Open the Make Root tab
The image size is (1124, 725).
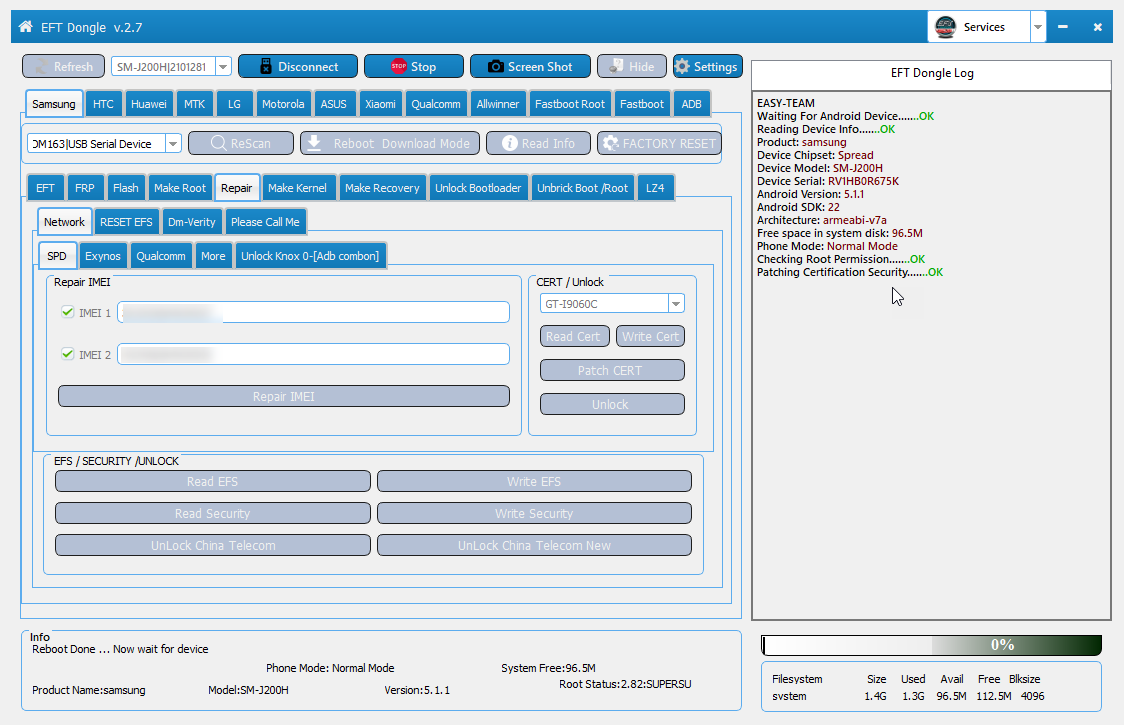[x=180, y=188]
